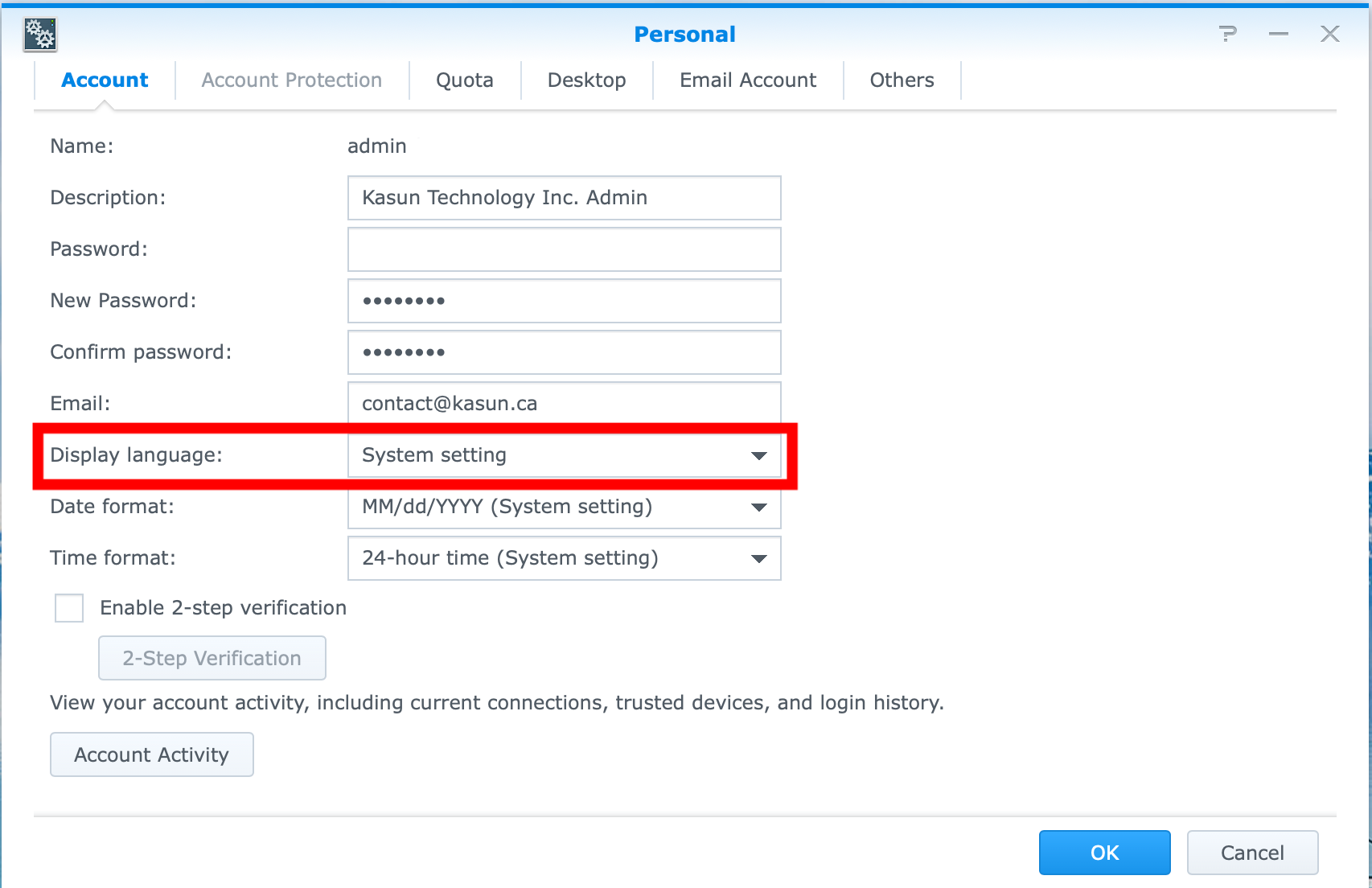Focus the current Password field

(564, 249)
